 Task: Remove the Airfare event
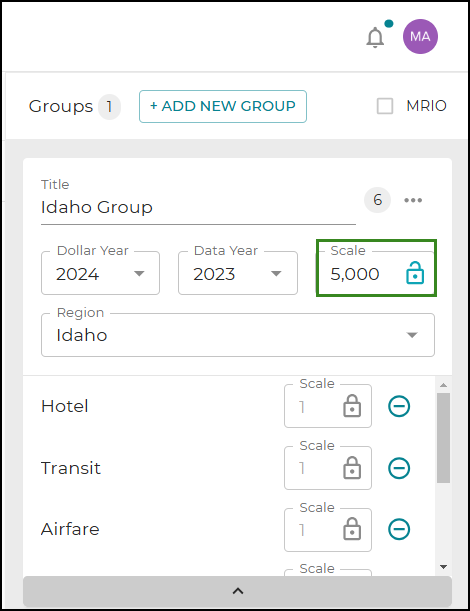399,529
